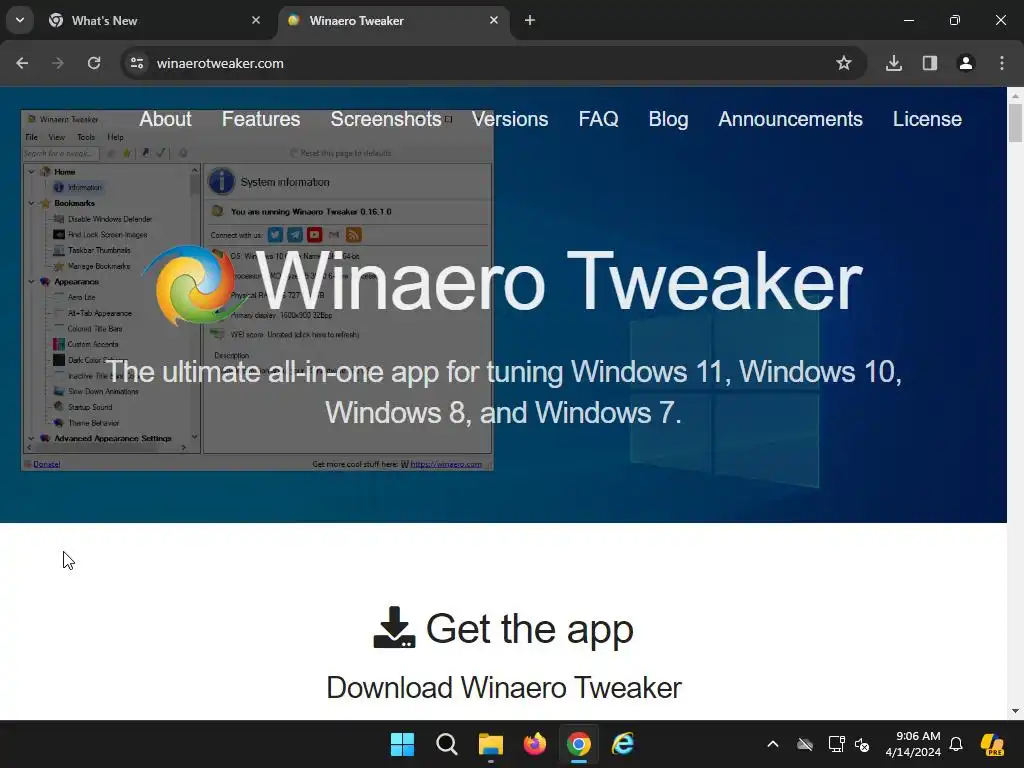
Task: Open Chrome side panel
Action: coord(930,63)
